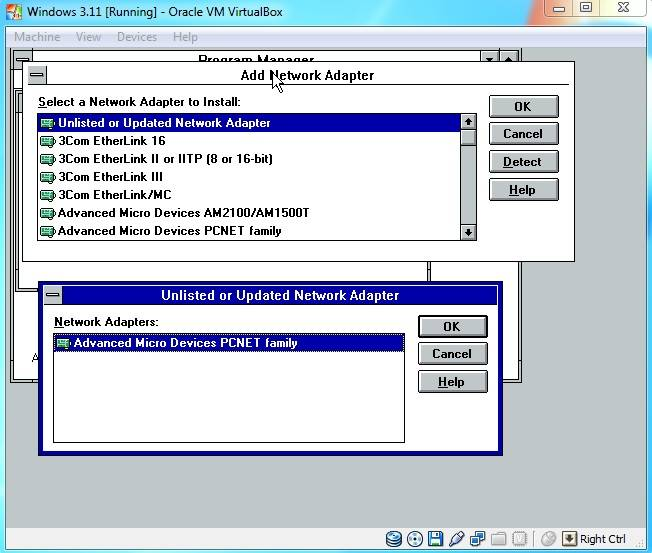This screenshot has height=553, width=652.
Task: Open the optical disc status icon
Action: click(x=414, y=539)
